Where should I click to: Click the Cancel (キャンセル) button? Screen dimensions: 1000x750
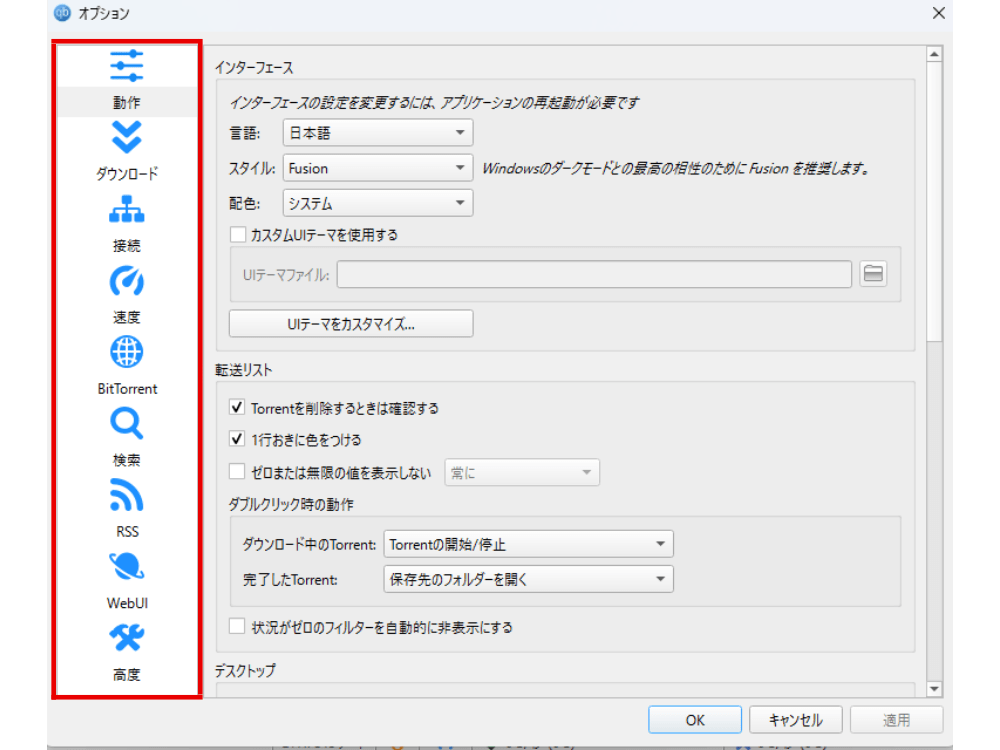795,720
